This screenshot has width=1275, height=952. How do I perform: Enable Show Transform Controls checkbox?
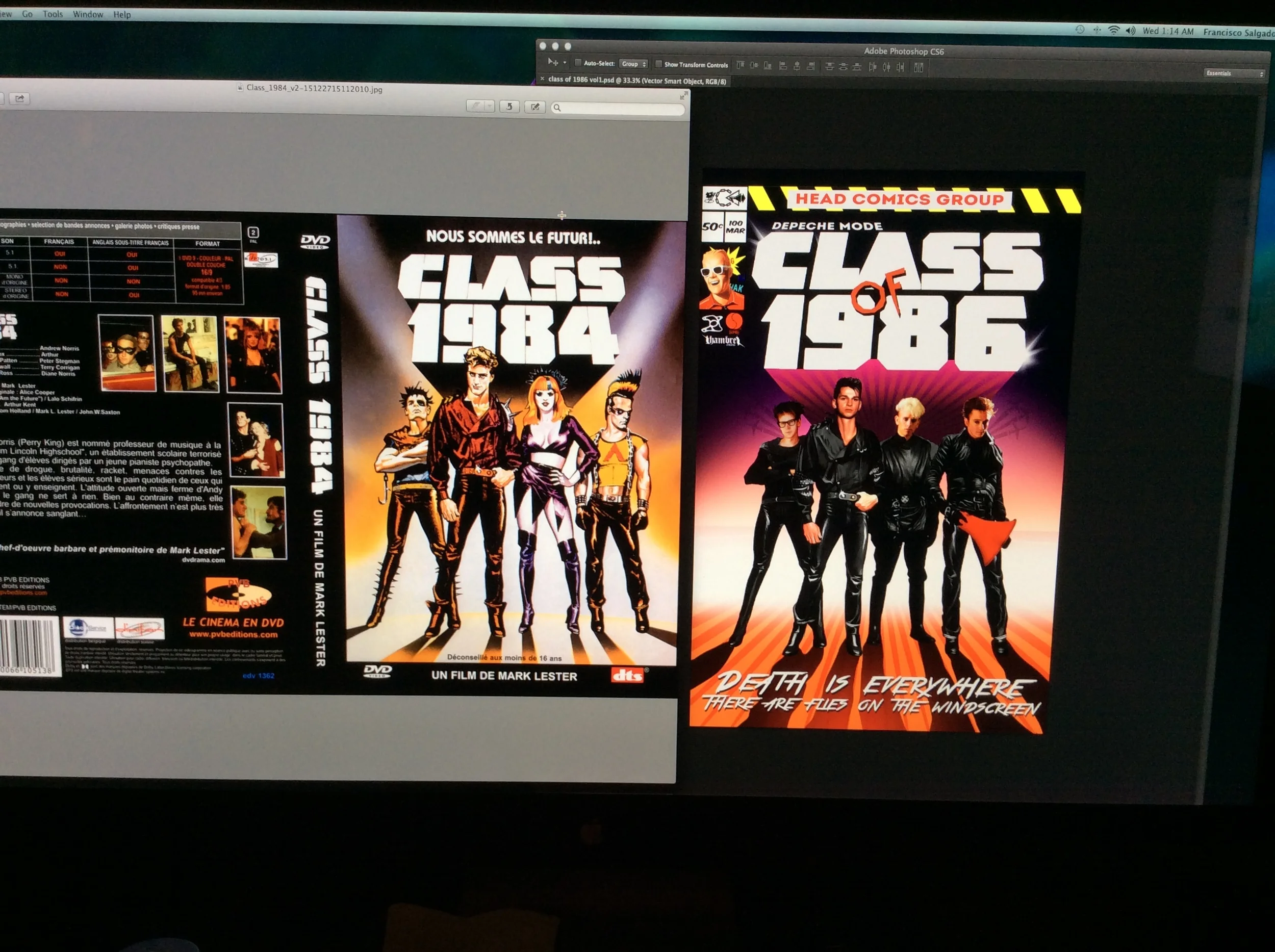click(x=658, y=65)
